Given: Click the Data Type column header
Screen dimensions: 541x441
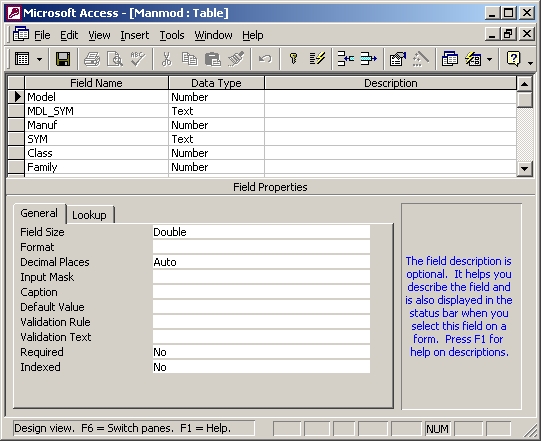Looking at the screenshot, I should [x=216, y=83].
